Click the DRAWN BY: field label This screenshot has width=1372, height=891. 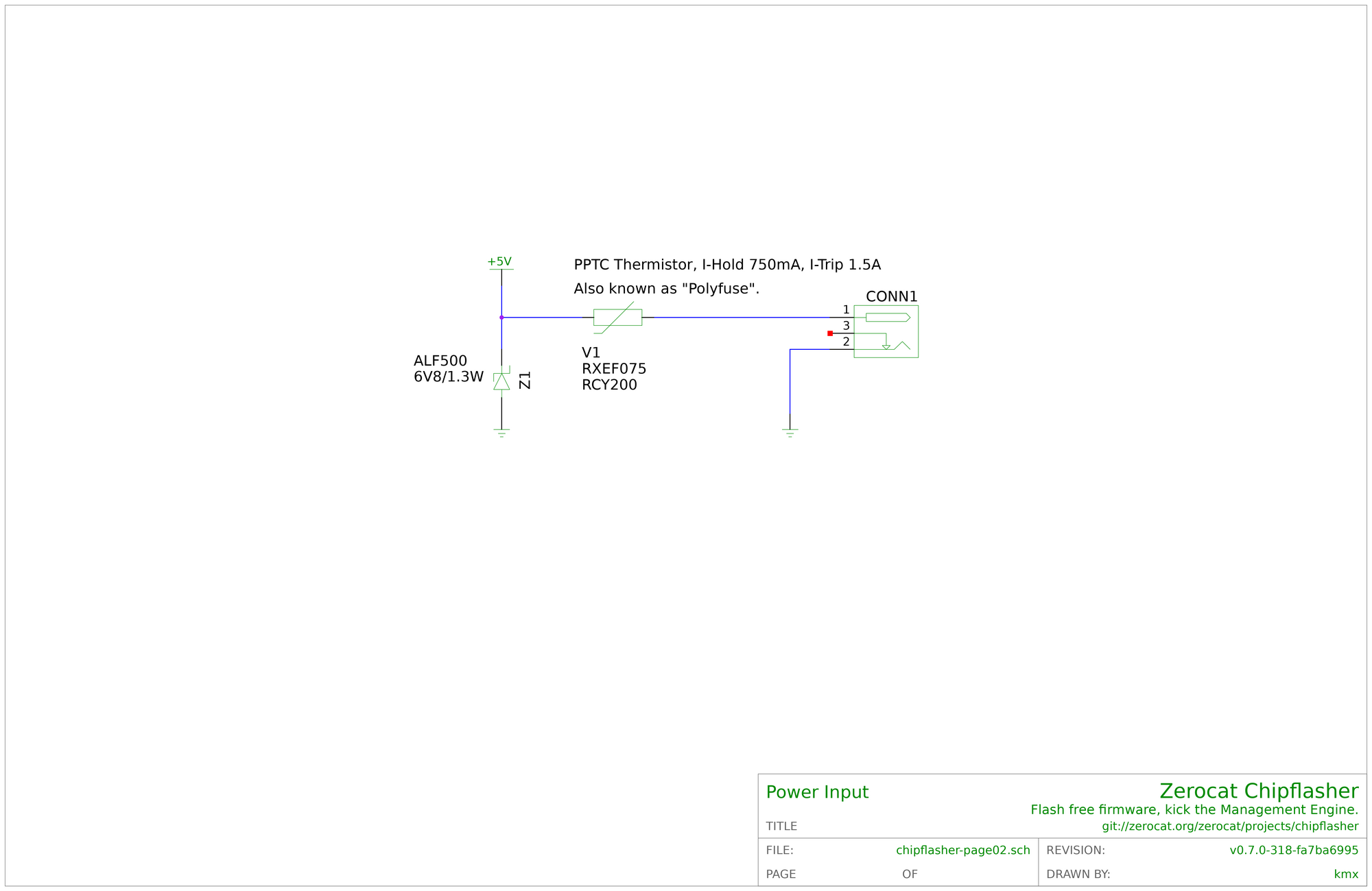click(1078, 875)
